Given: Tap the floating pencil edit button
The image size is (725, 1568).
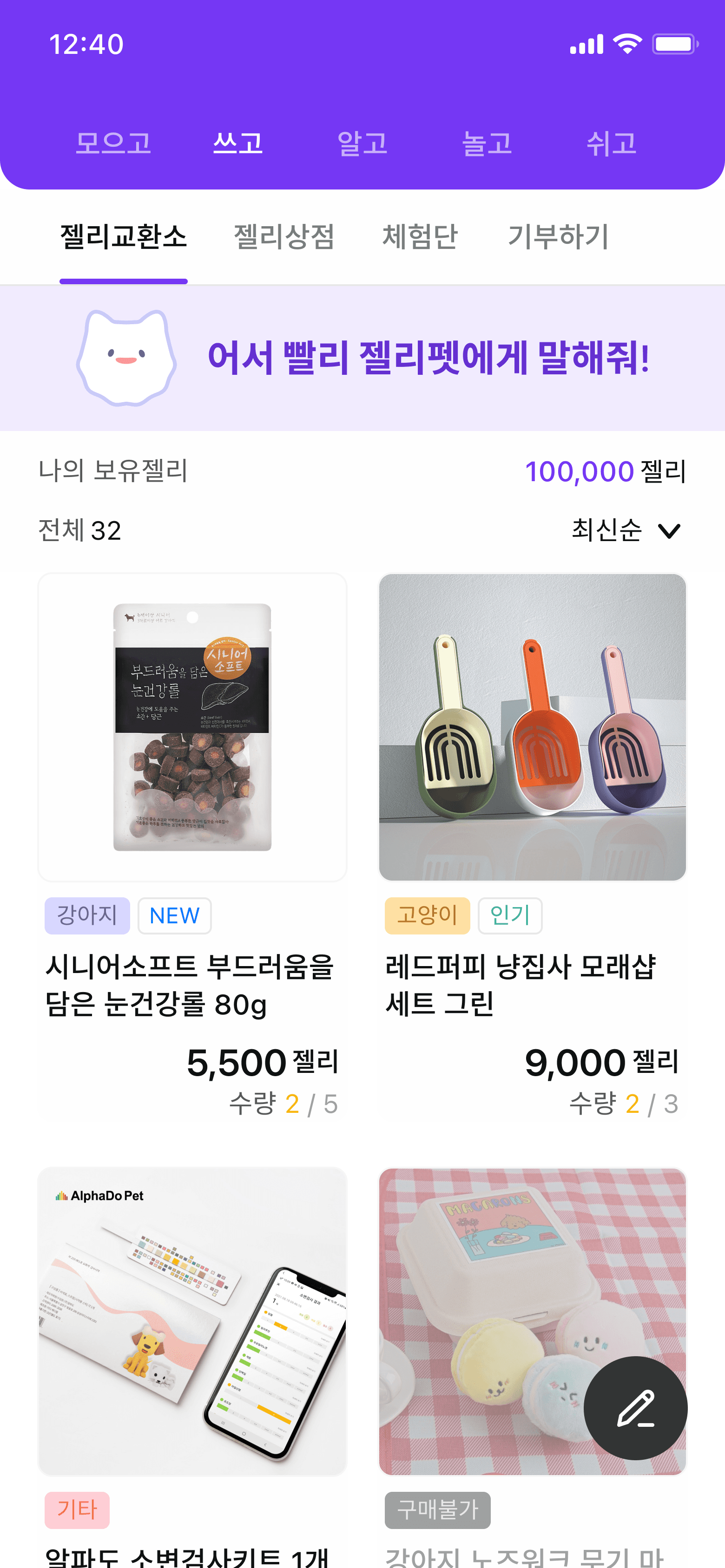Looking at the screenshot, I should pyautogui.click(x=635, y=1407).
